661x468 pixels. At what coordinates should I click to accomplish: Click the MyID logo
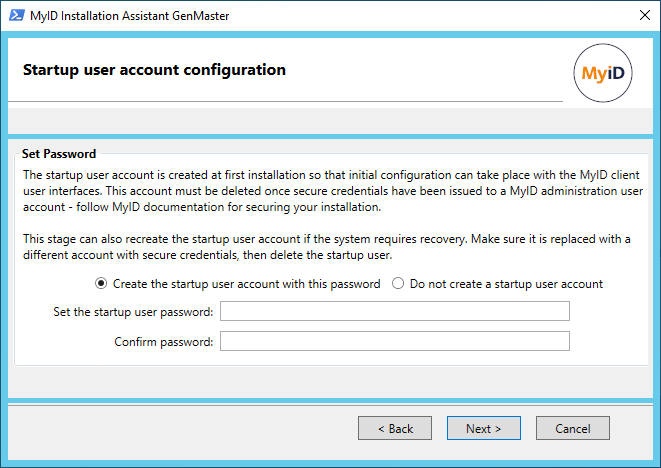point(603,73)
